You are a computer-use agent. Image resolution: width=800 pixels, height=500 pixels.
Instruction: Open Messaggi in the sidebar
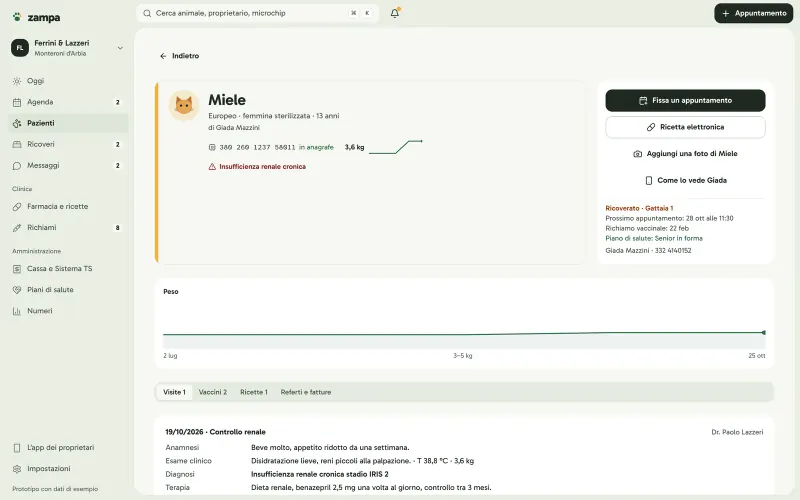coord(68,165)
